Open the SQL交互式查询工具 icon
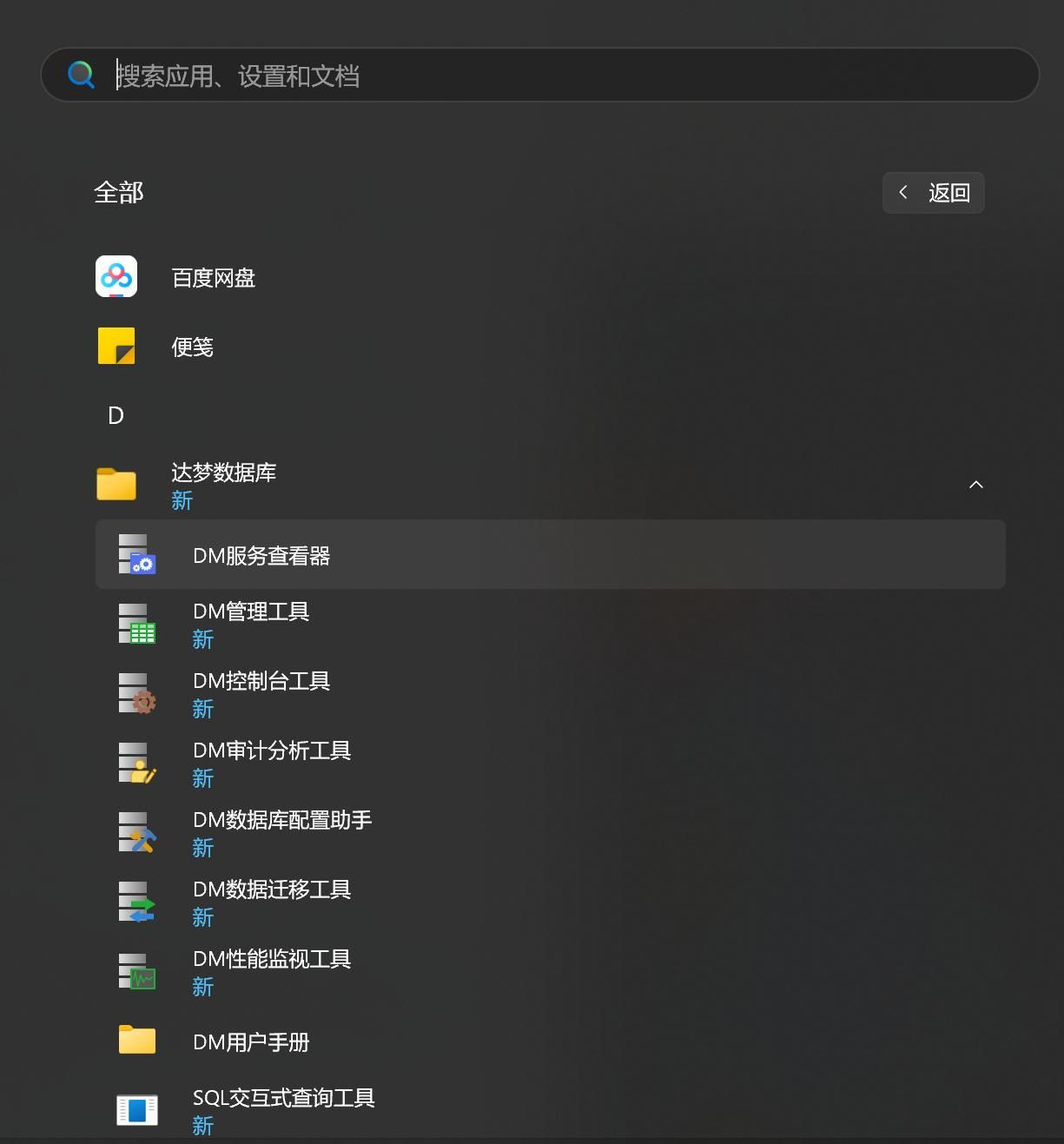The height and width of the screenshot is (1144, 1064). coord(137,1110)
